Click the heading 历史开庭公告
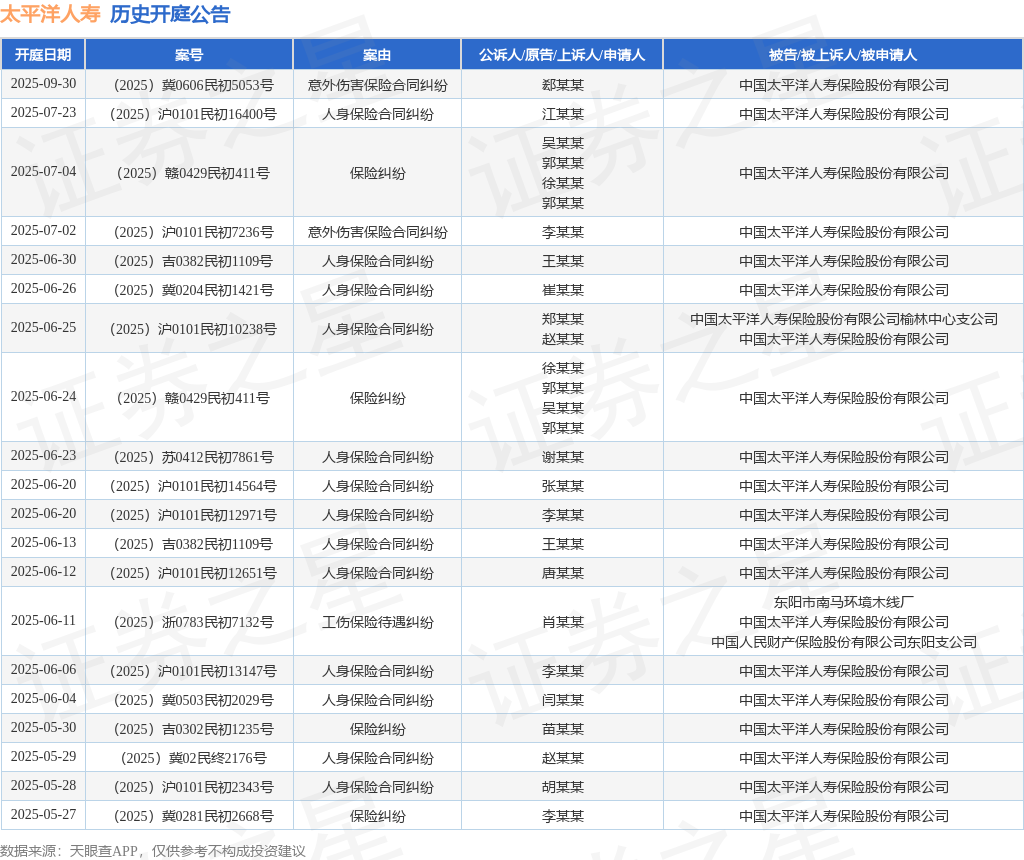Viewport: 1024px width, 860px height. pos(170,14)
